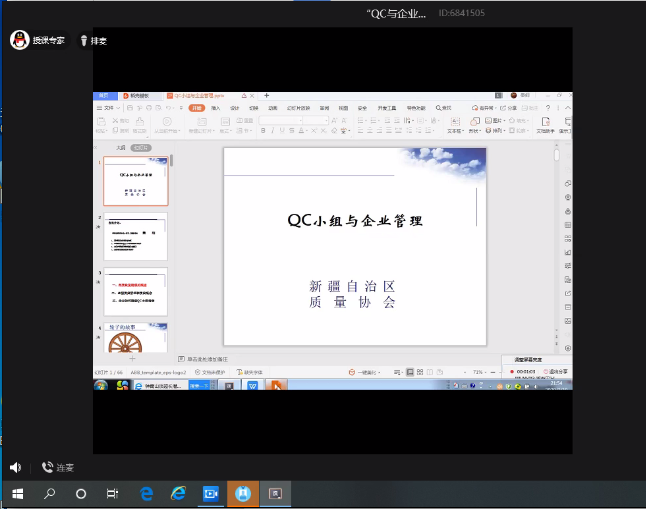Open Microsoft Edge from the taskbar
Image resolution: width=646 pixels, height=509 pixels.
(x=146, y=494)
